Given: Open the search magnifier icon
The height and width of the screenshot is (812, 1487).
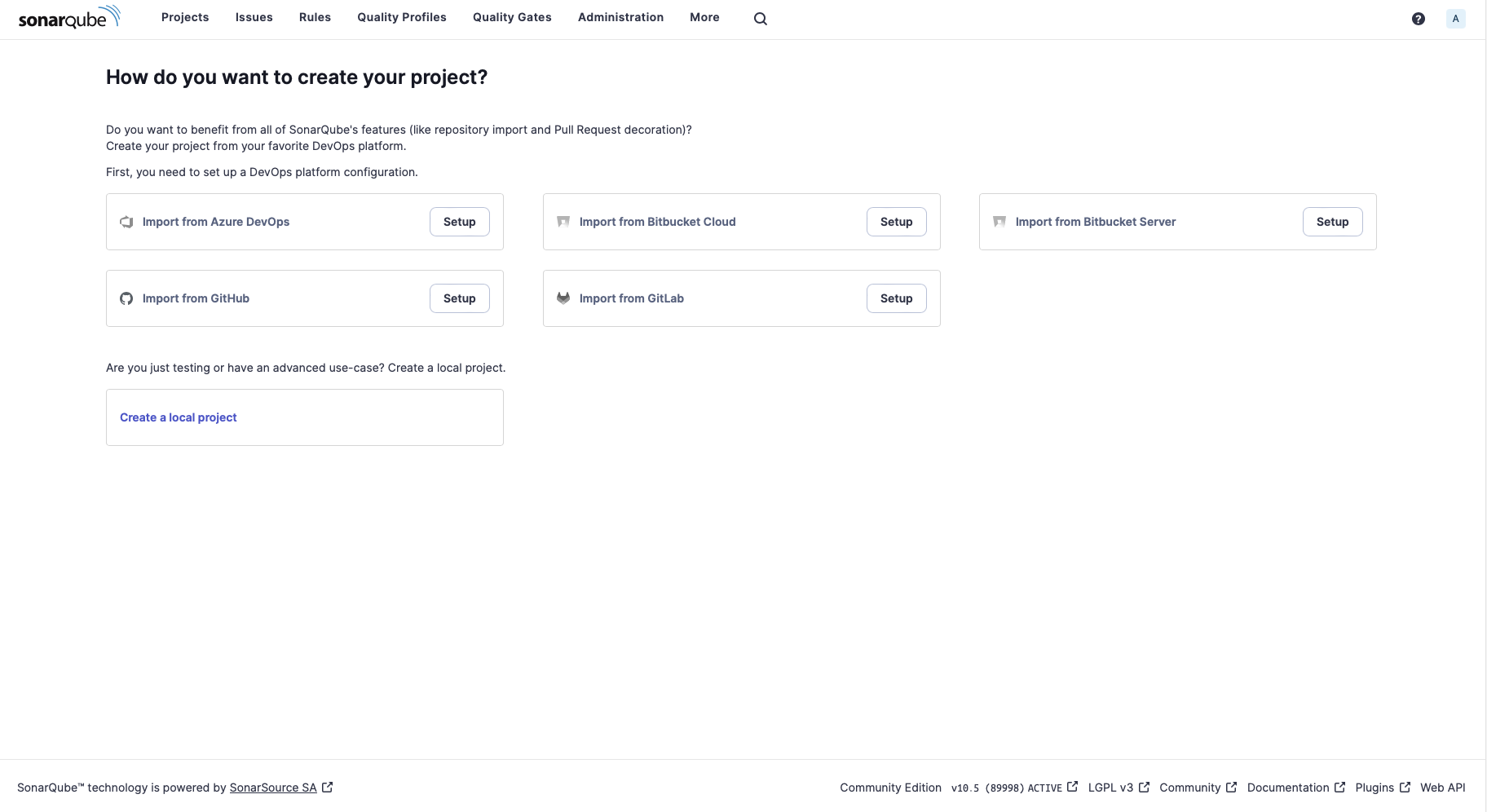Looking at the screenshot, I should [x=761, y=19].
